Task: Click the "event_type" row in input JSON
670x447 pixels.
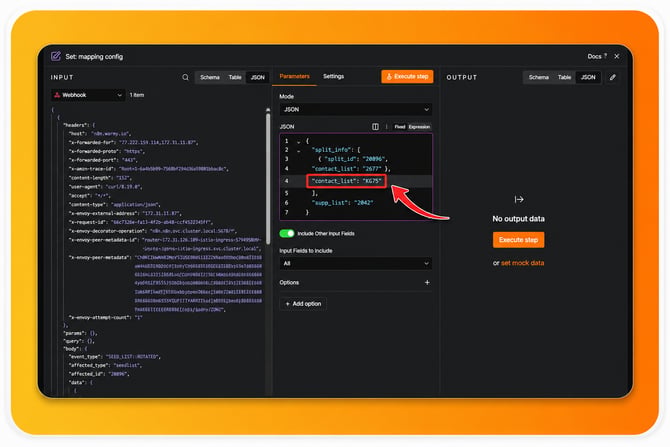Action: click(x=115, y=356)
